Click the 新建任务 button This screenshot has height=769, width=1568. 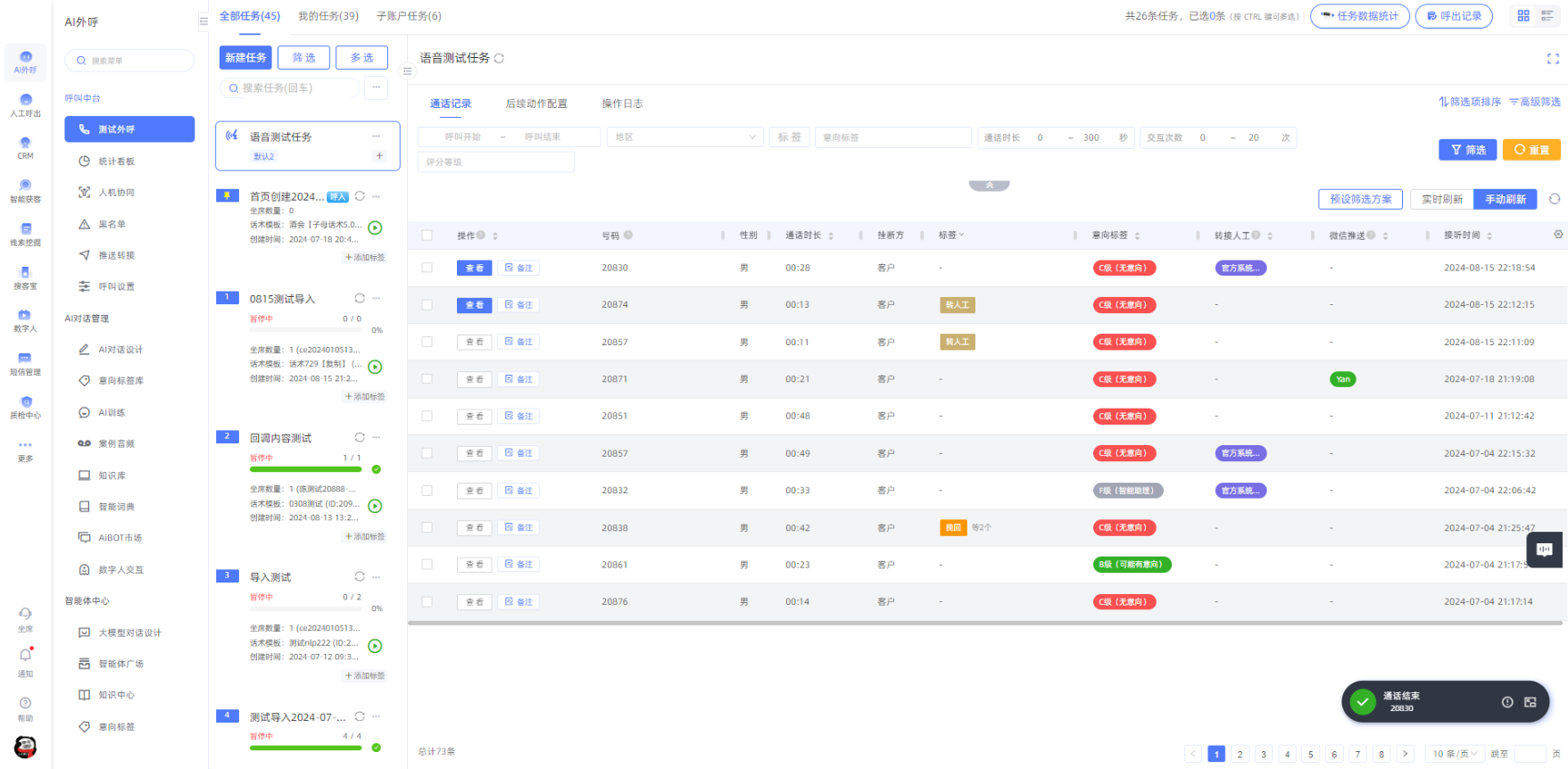point(245,58)
